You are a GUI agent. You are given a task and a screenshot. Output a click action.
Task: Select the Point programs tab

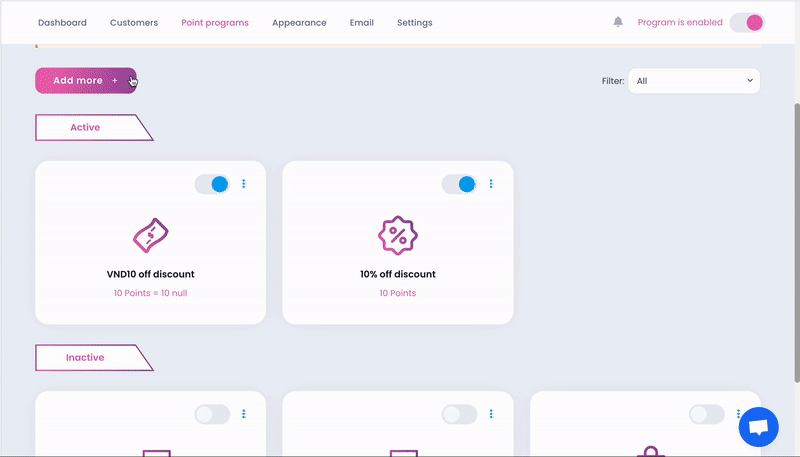tap(215, 22)
